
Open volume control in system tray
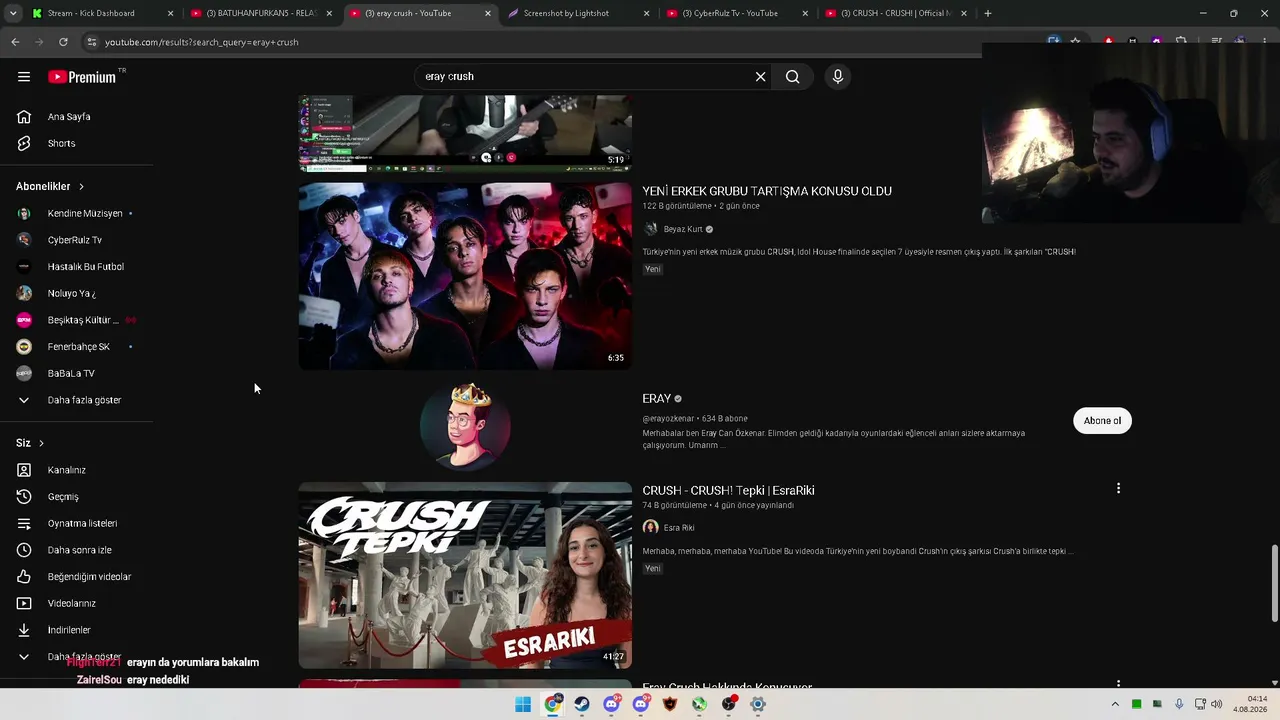(x=1216, y=704)
